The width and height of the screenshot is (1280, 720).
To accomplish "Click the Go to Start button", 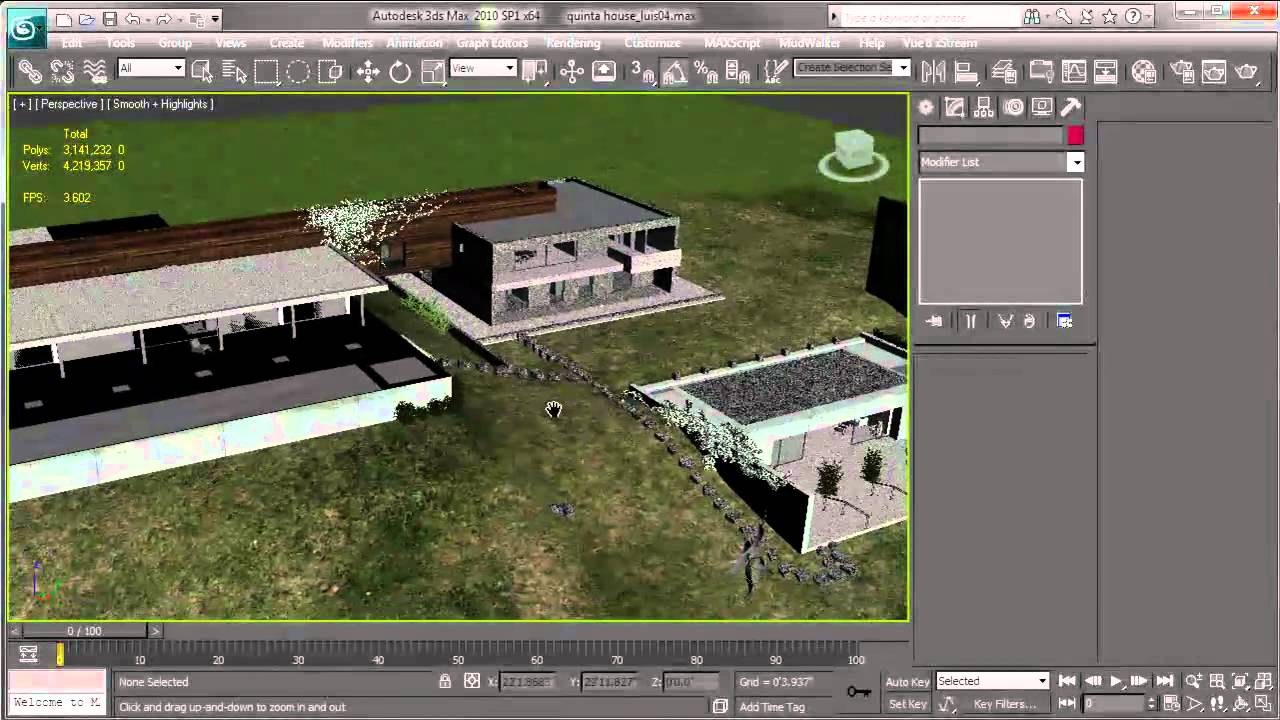I will (x=1067, y=681).
